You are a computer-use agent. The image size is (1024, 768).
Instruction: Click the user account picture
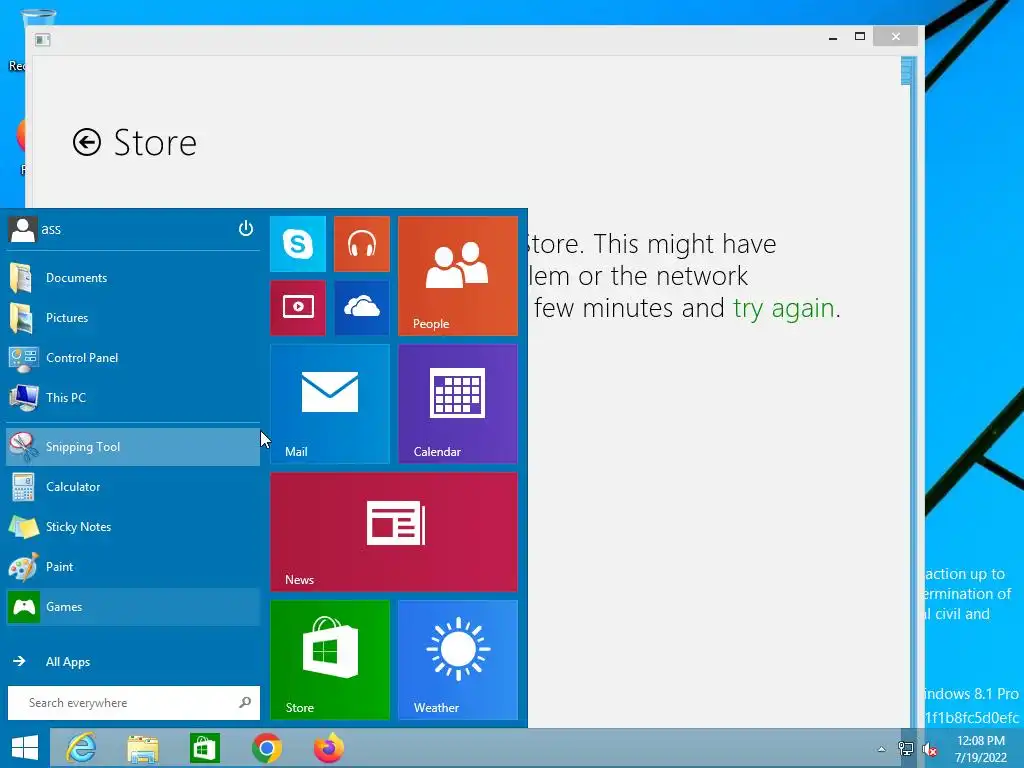[x=23, y=229]
